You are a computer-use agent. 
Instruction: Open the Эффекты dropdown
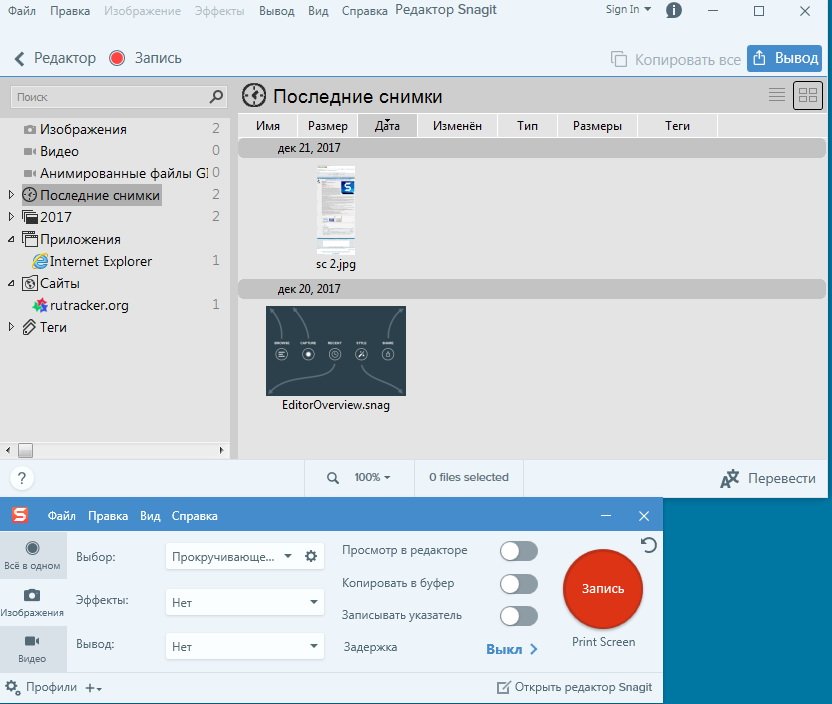tap(244, 602)
